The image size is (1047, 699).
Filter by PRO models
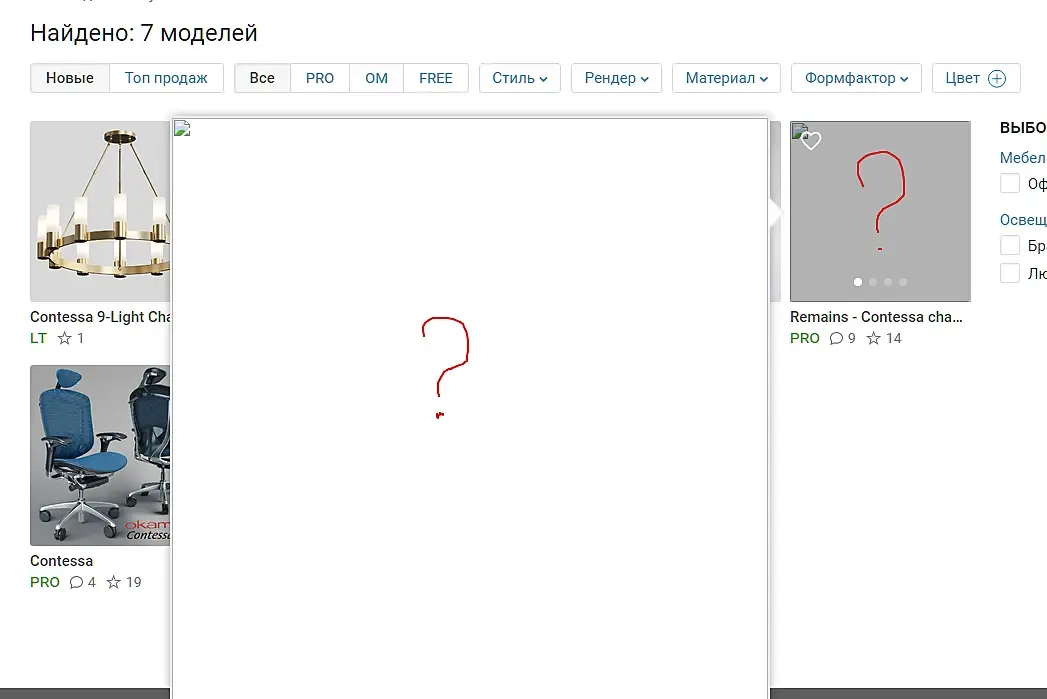coord(320,78)
